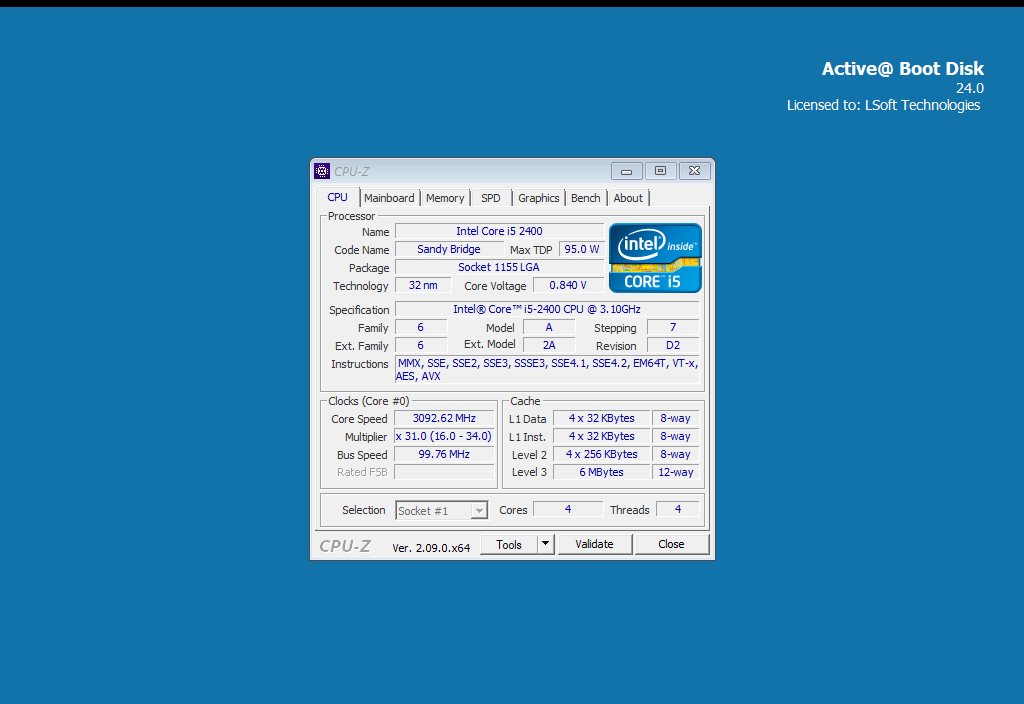Screen dimensions: 1024x704
Task: Click the Multiplier value x 31.0
Action: click(444, 436)
